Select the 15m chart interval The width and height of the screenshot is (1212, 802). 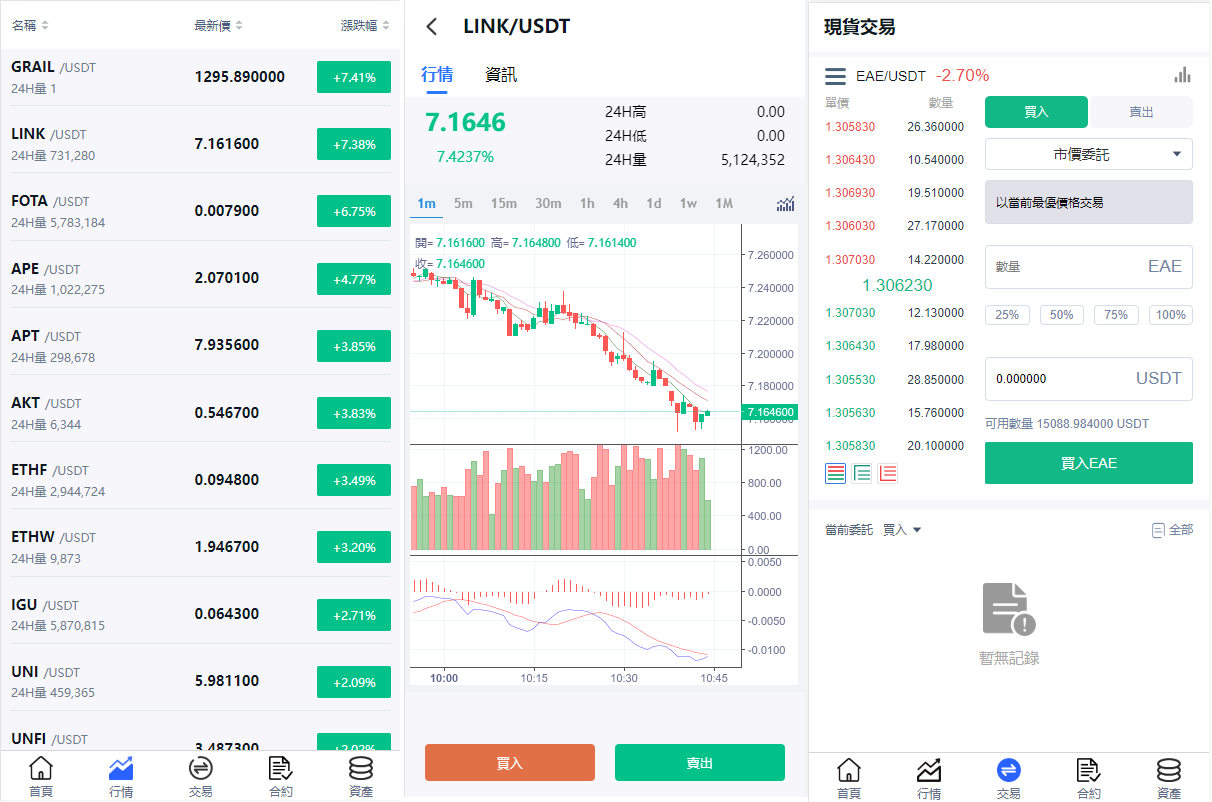pos(503,204)
